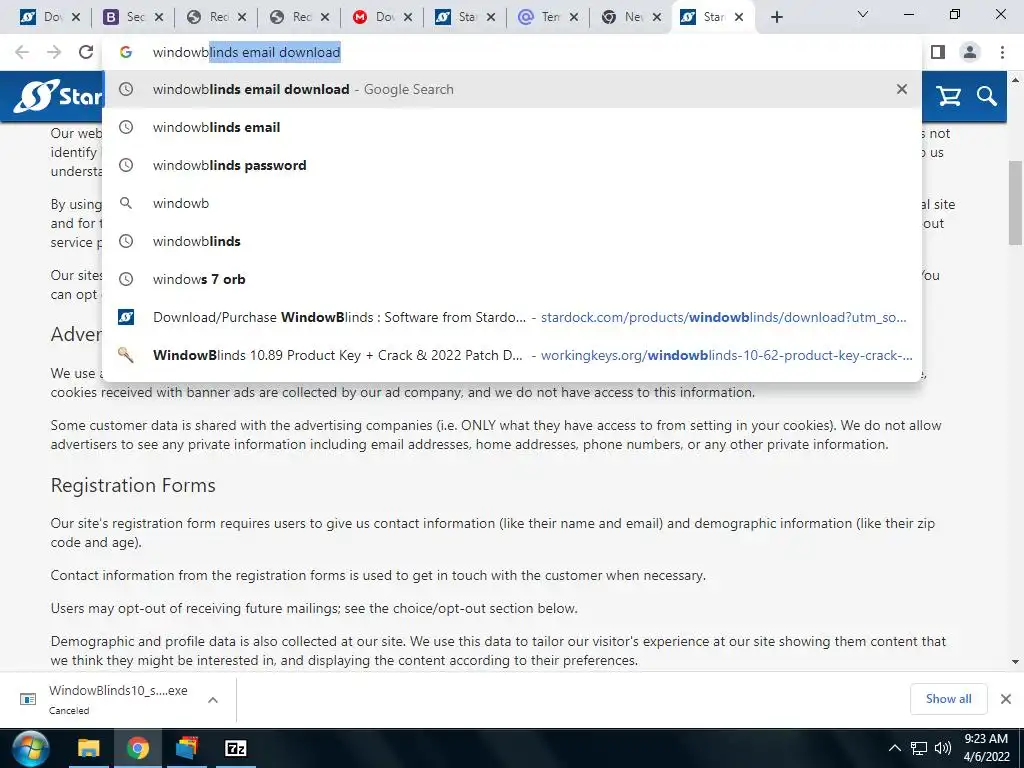1024x768 pixels.
Task: Select the 'windows 7 orb' suggestion
Action: (x=512, y=279)
